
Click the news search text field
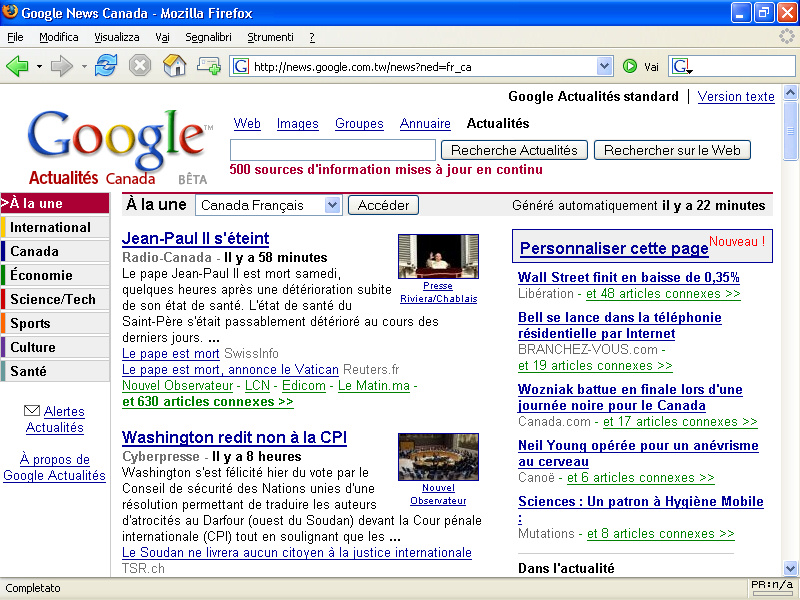[x=333, y=150]
